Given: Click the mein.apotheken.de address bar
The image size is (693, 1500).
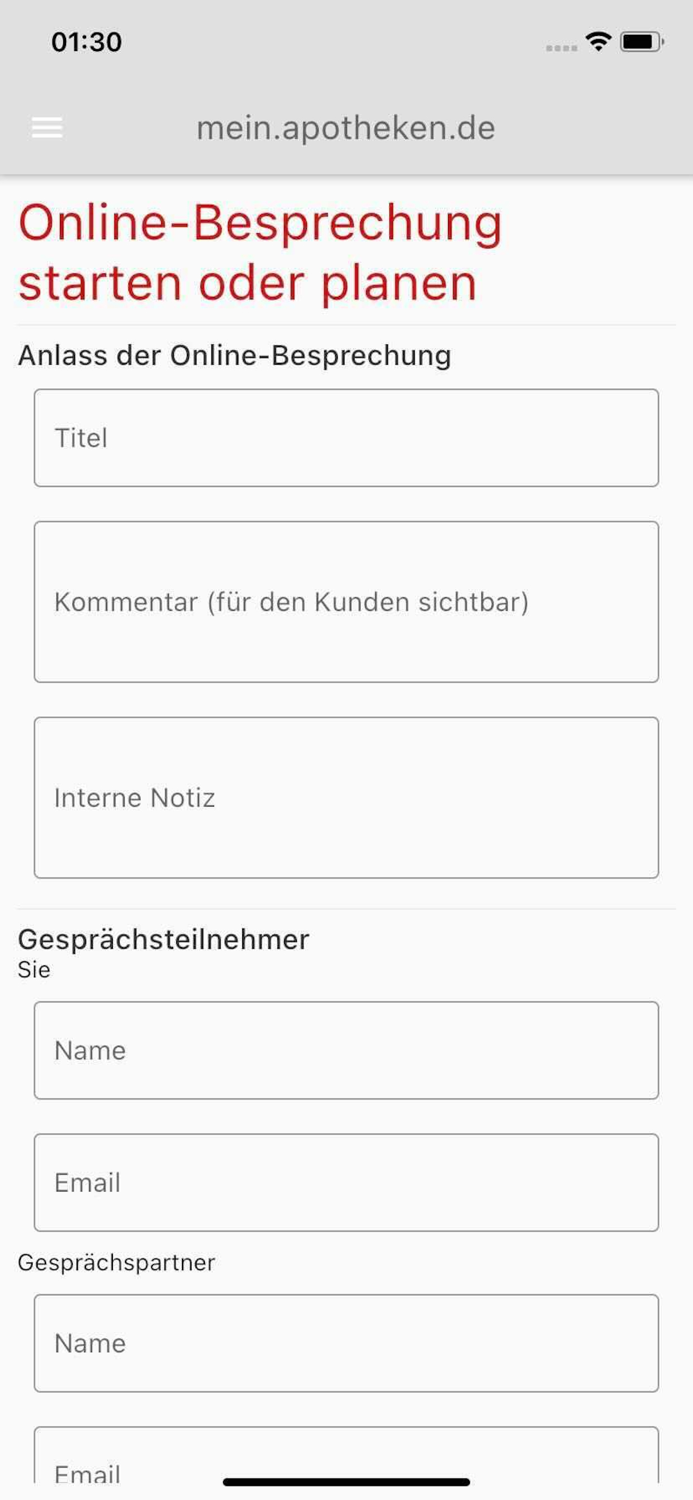Looking at the screenshot, I should pyautogui.click(x=346, y=128).
